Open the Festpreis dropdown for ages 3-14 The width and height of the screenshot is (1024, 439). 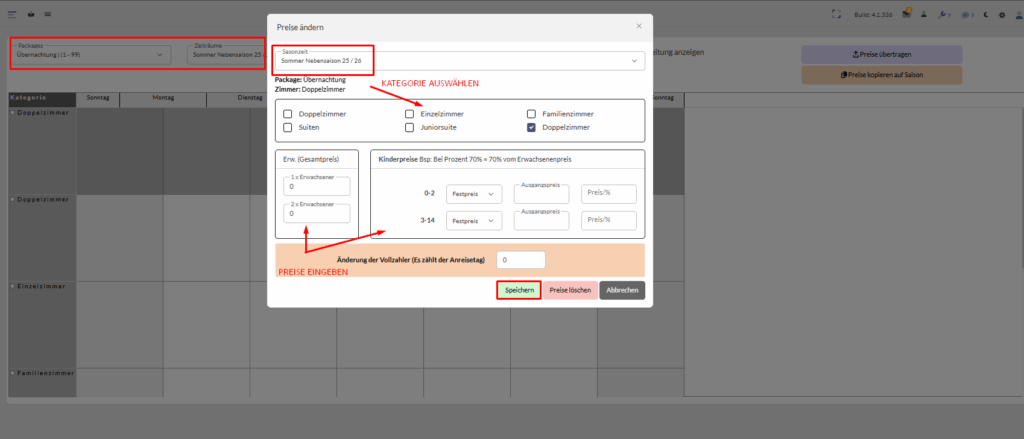tap(473, 220)
